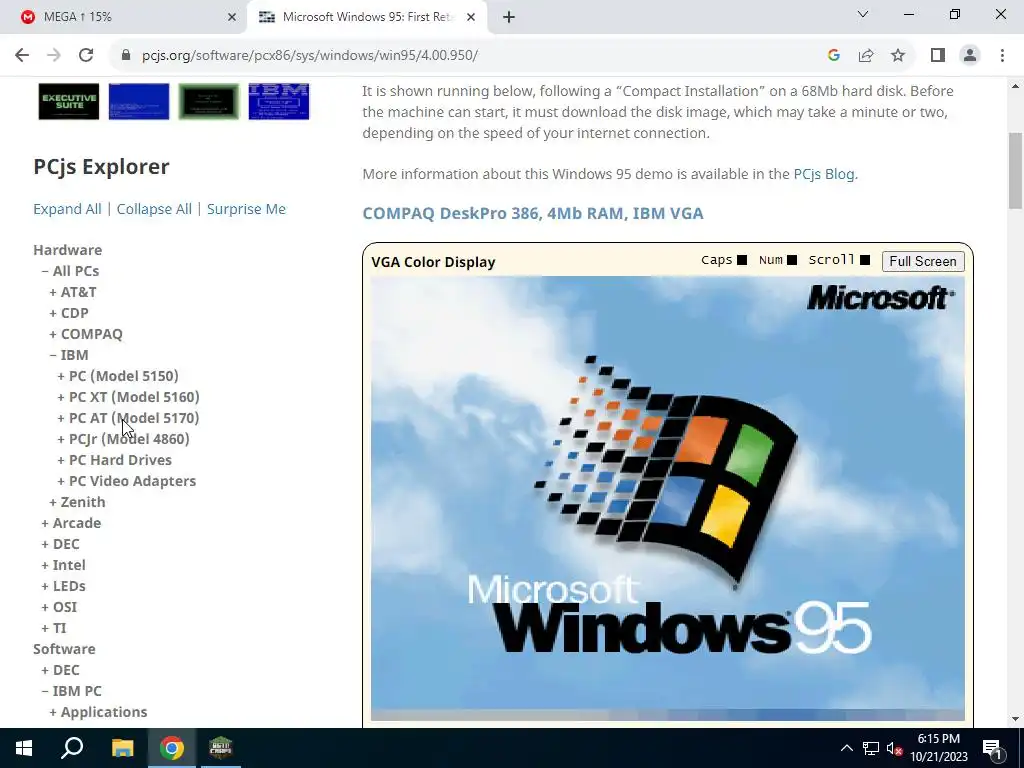Click the Surprise Me link
Image resolution: width=1024 pixels, height=768 pixels.
pyautogui.click(x=246, y=209)
